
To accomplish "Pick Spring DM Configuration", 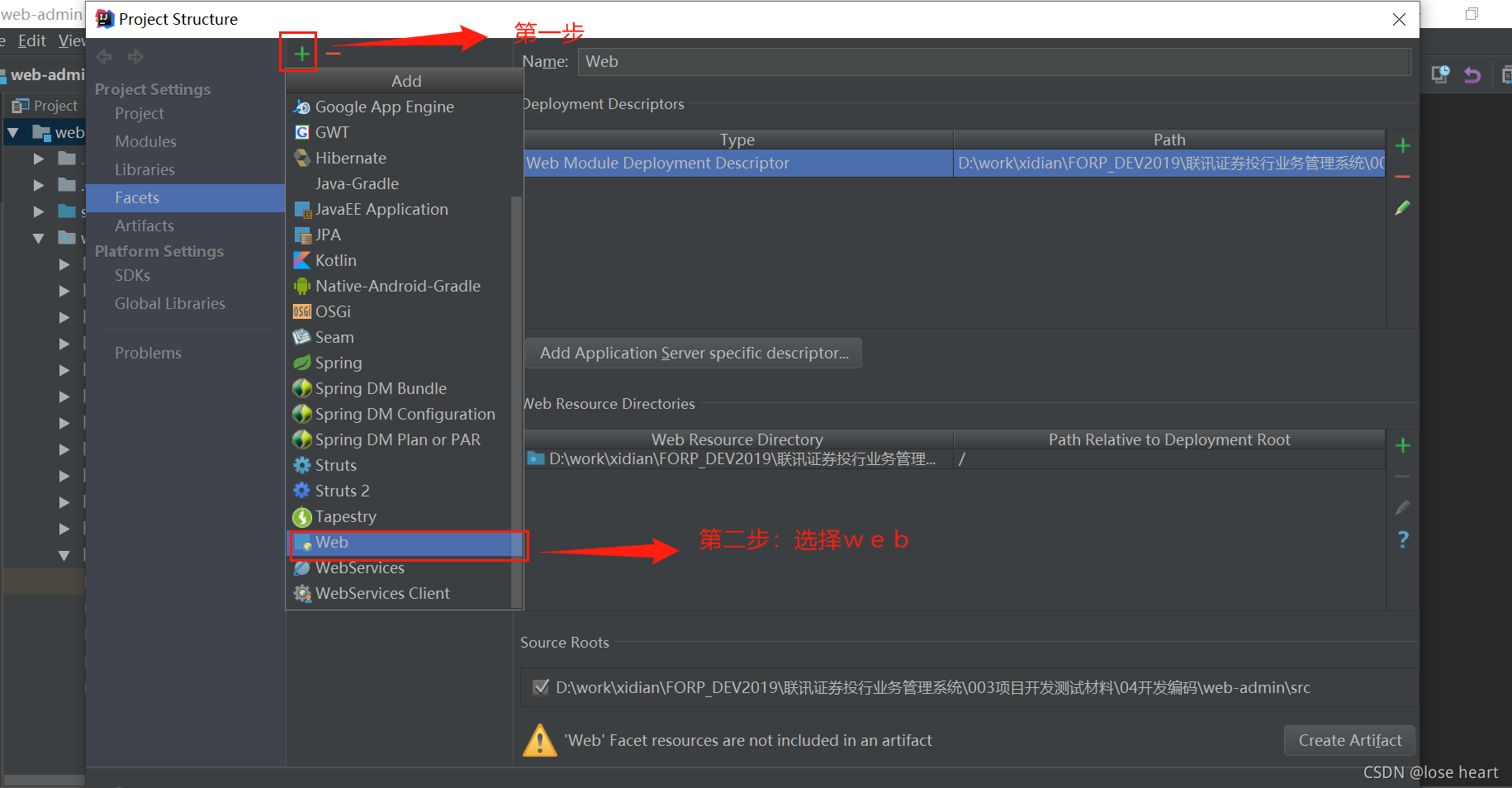I will (x=399, y=414).
